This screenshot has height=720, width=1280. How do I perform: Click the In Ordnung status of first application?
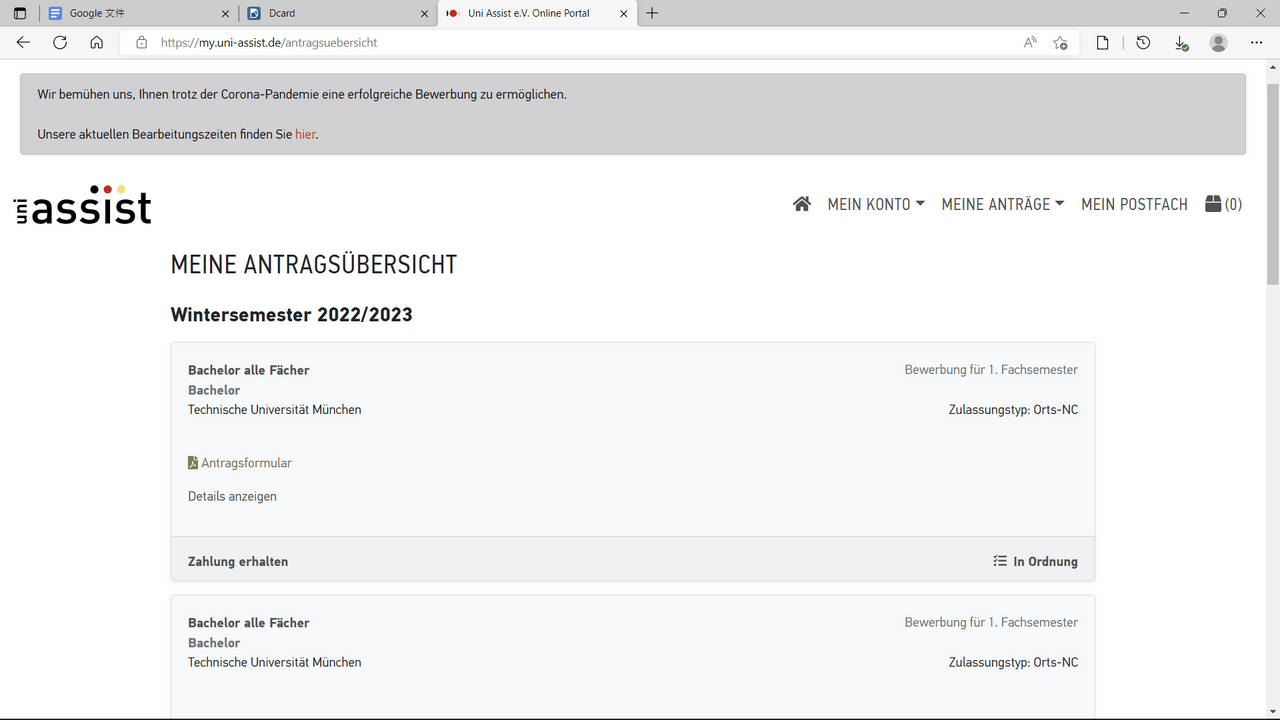click(1035, 561)
